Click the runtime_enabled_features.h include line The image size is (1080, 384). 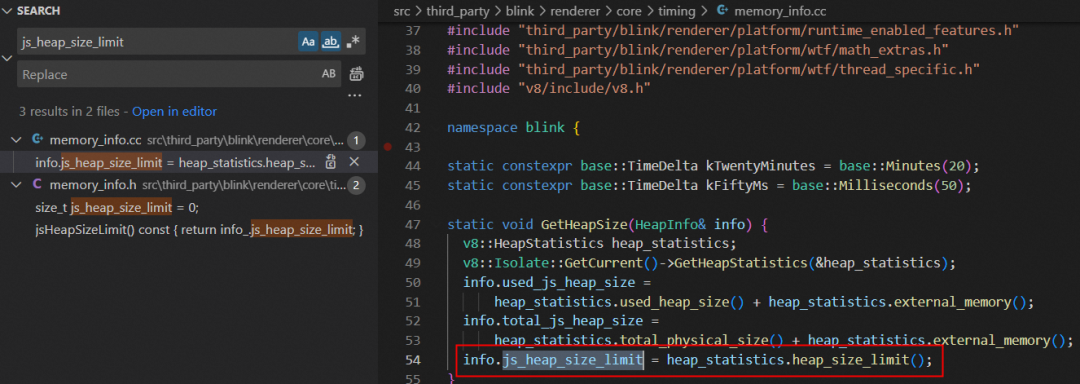click(x=733, y=30)
